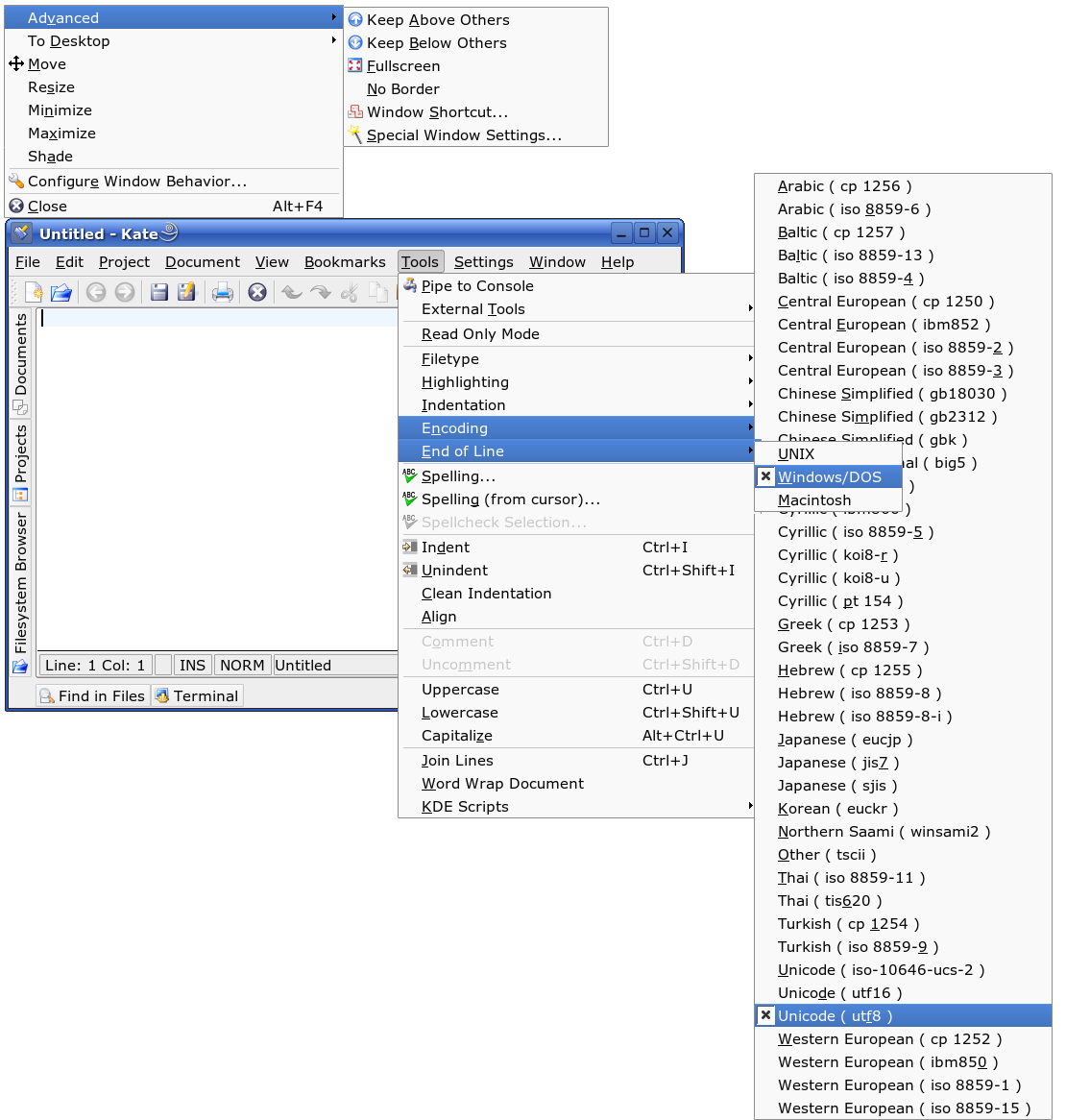Viewport: 1066px width, 1120px height.
Task: Open Filesystem Browser sidebar tab
Action: click(20, 592)
